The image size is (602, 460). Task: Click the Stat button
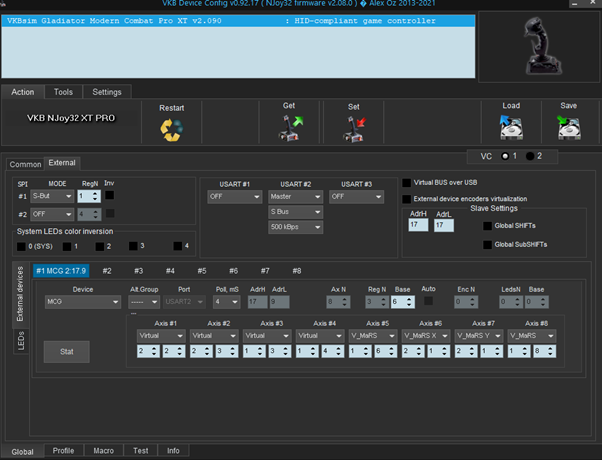tap(66, 351)
